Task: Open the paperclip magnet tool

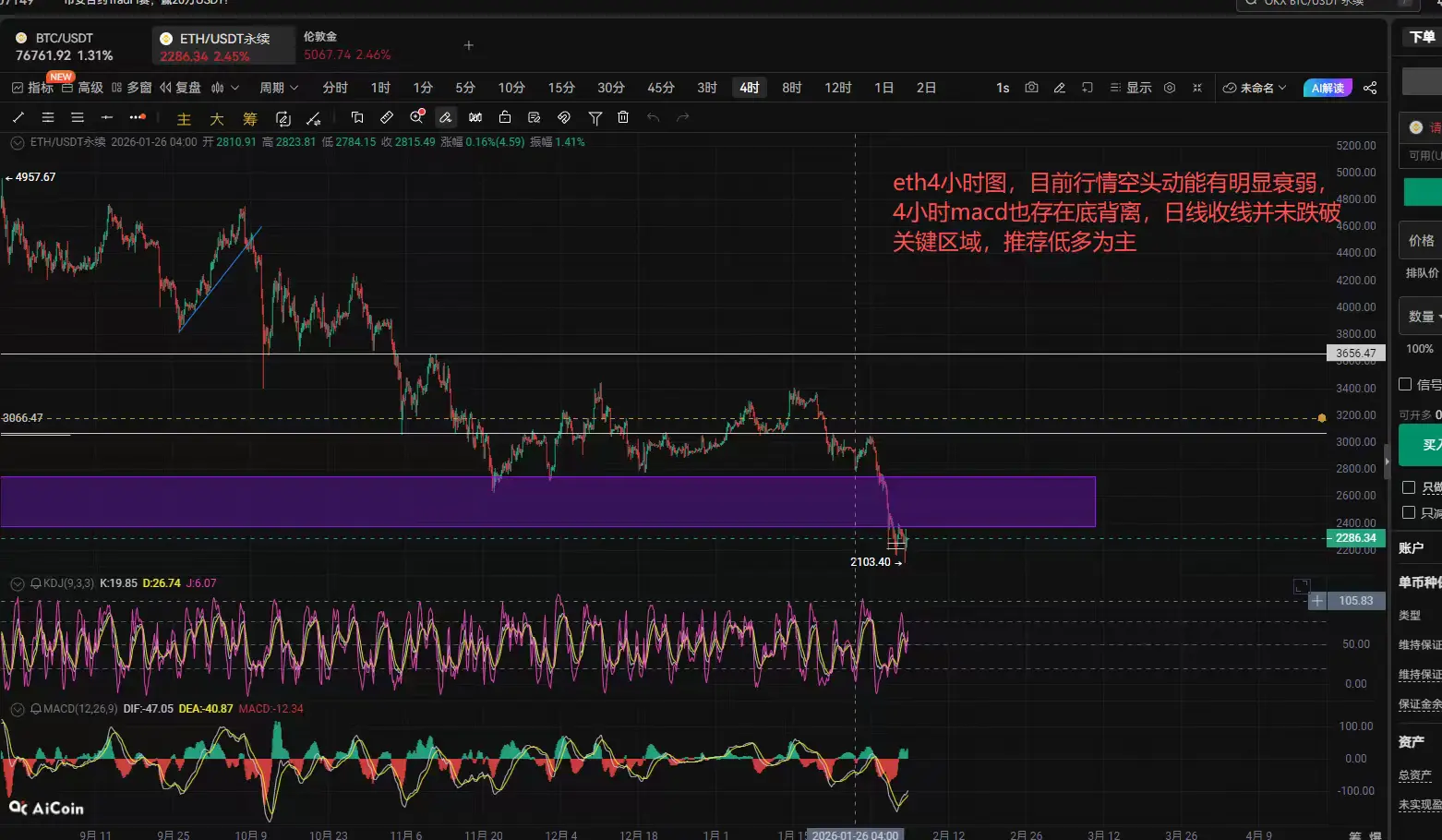Action: coord(564,117)
